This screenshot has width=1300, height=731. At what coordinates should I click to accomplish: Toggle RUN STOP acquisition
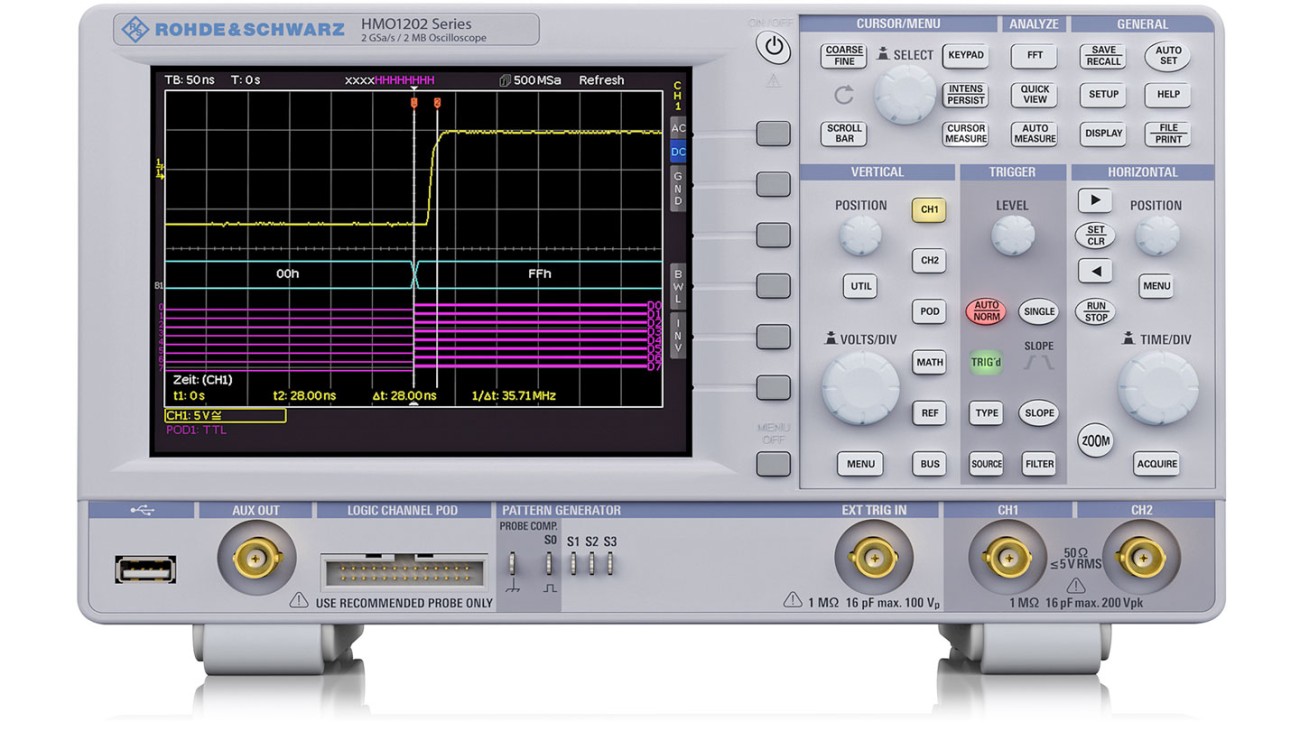point(1095,311)
